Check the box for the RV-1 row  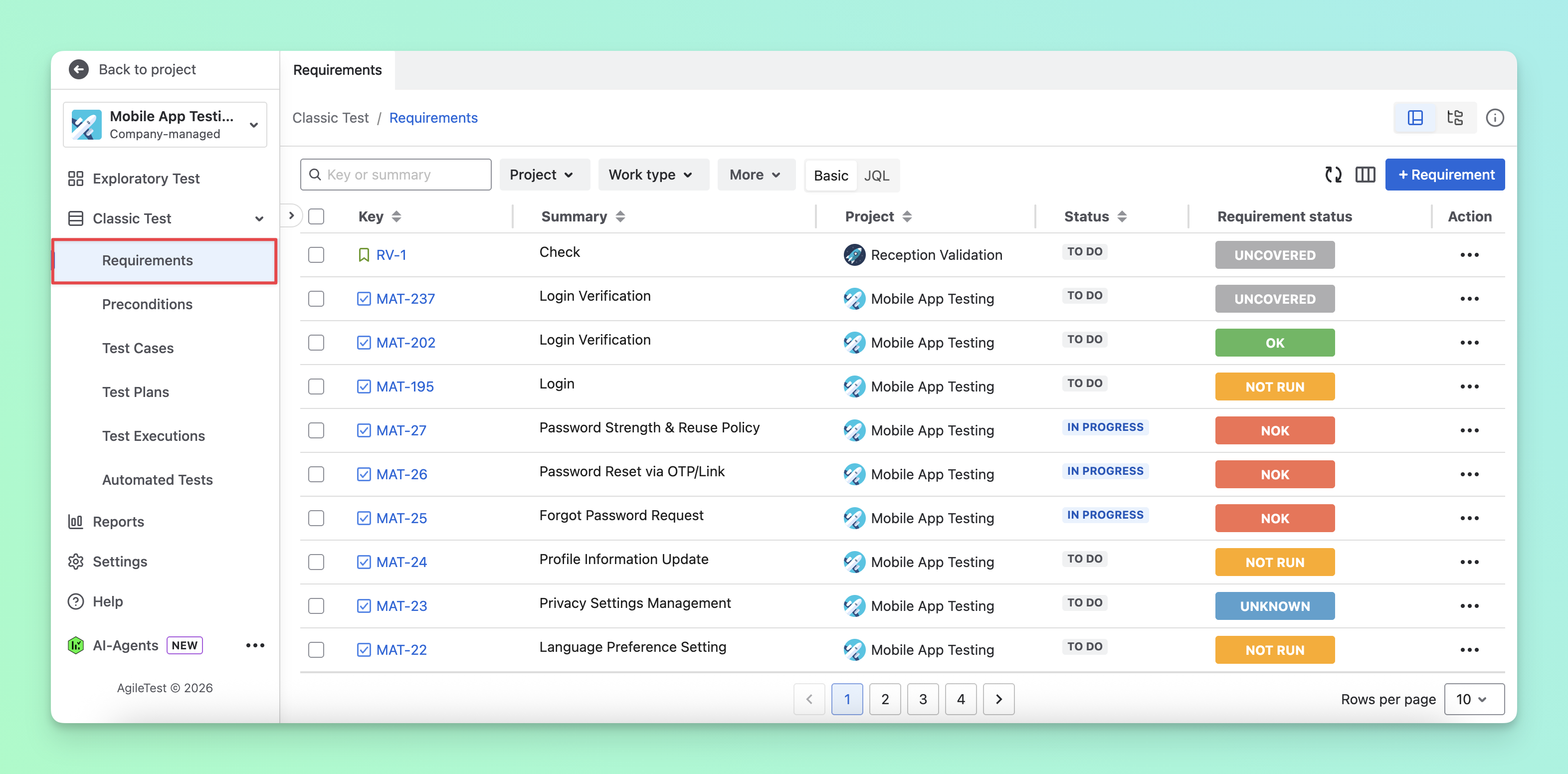click(x=316, y=255)
